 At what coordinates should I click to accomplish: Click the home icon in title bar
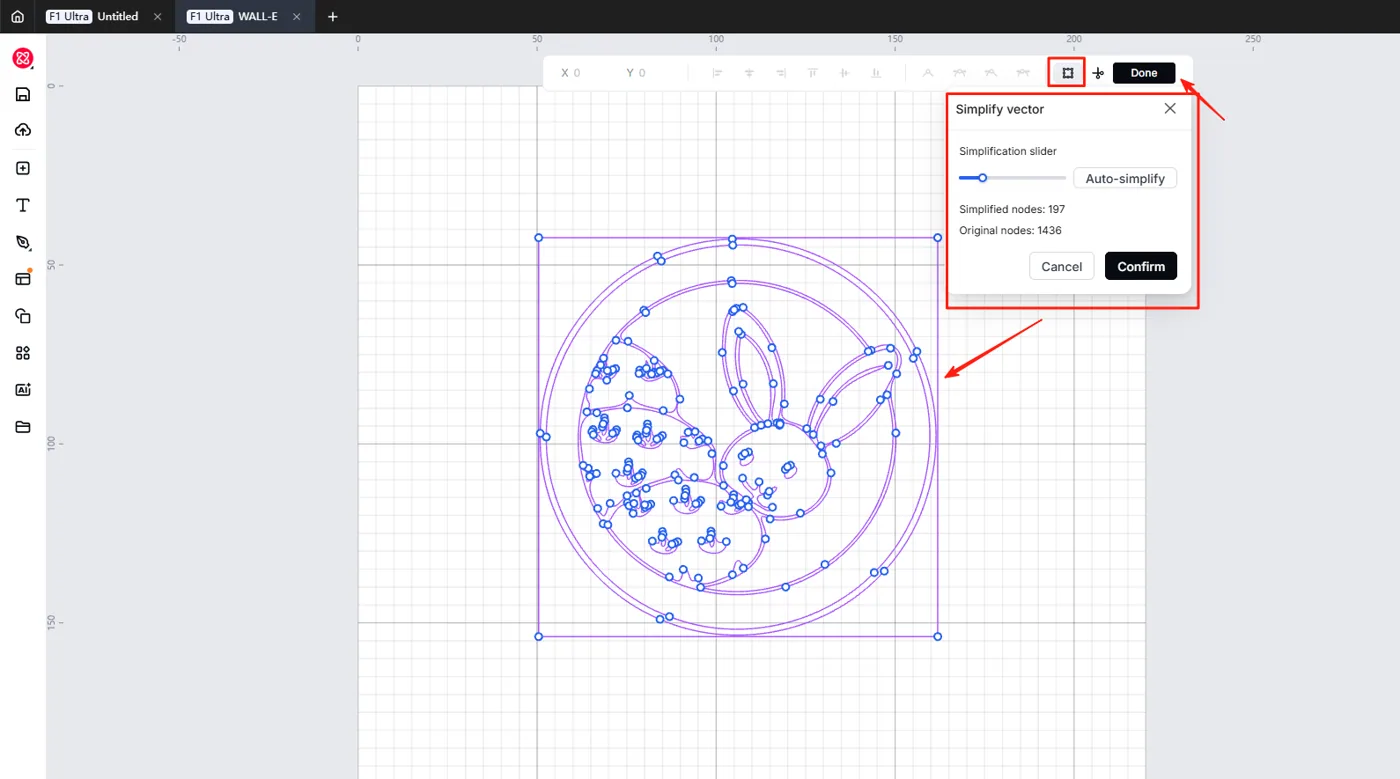[x=17, y=17]
